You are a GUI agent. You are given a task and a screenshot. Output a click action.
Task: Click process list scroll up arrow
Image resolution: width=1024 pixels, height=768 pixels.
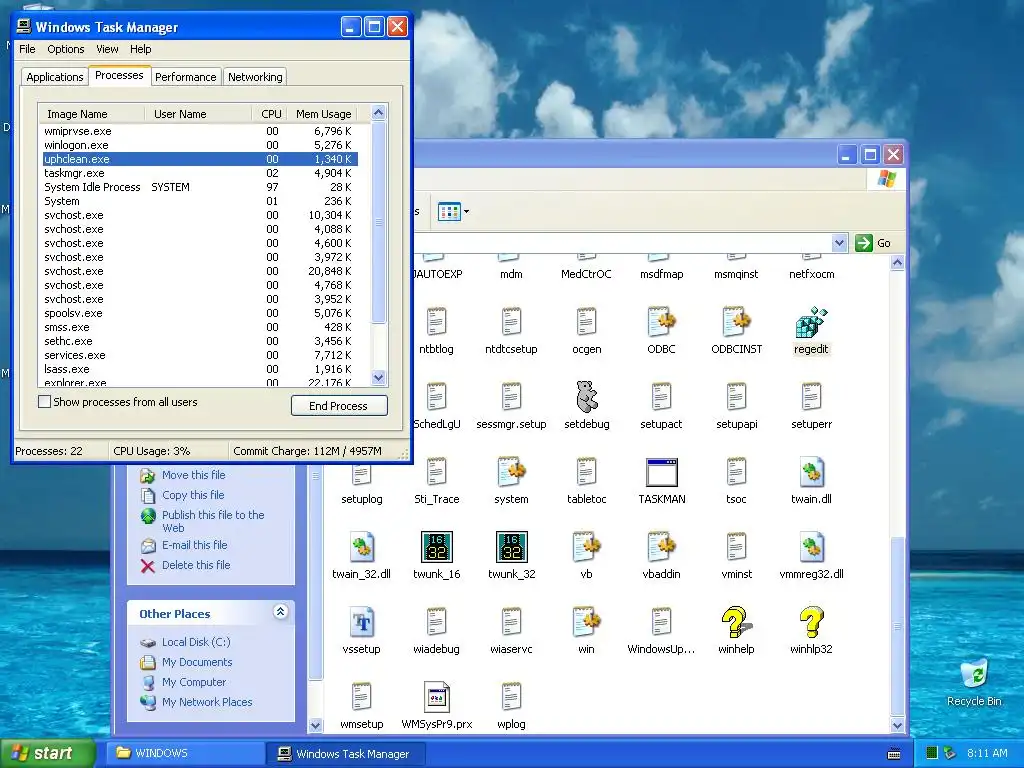pos(378,112)
